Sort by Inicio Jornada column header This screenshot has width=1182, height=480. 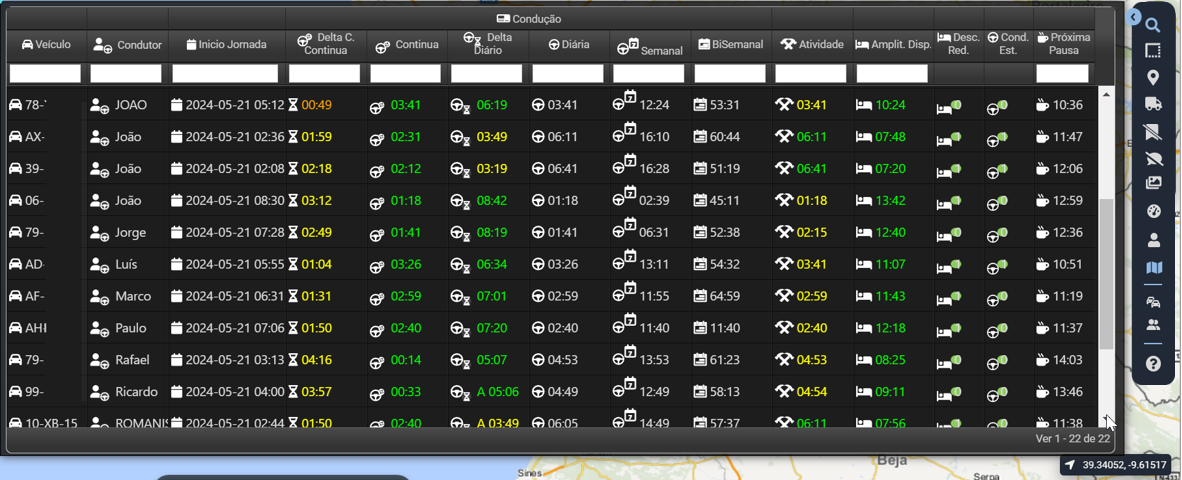pyautogui.click(x=226, y=45)
